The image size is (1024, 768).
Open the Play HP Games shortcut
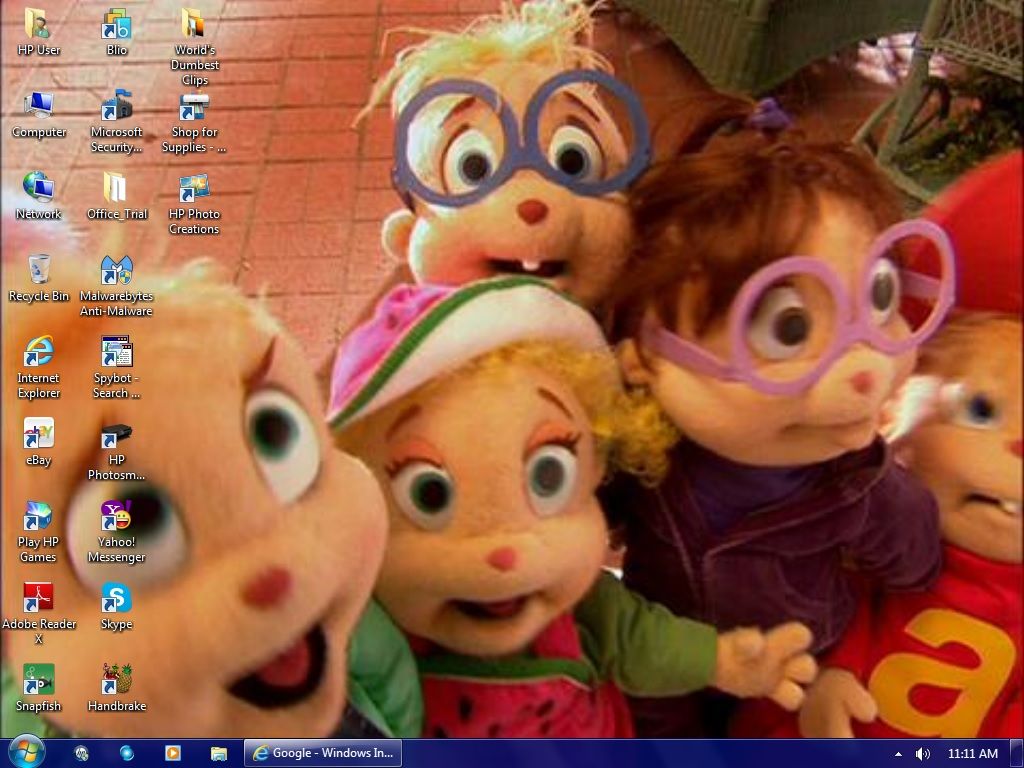coord(39,532)
